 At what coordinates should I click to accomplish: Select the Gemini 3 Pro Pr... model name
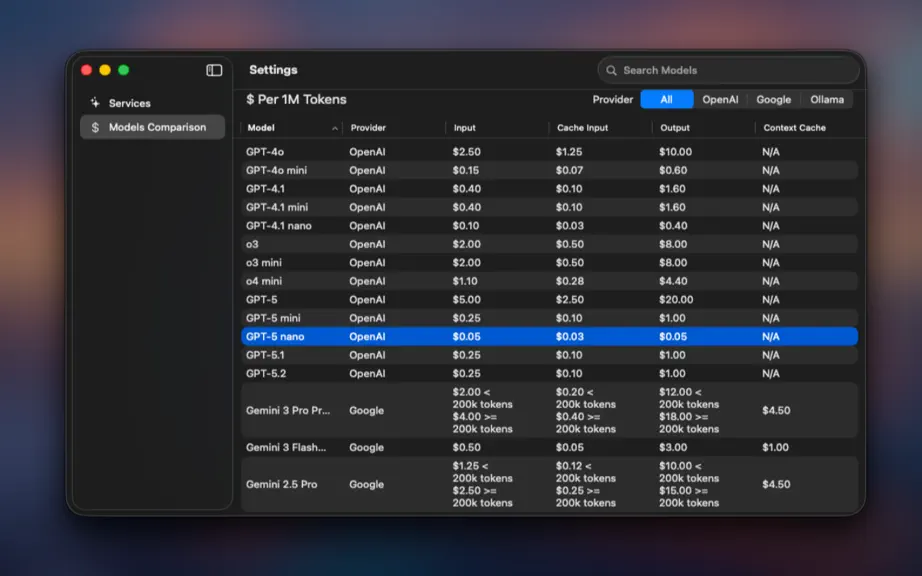pos(288,410)
